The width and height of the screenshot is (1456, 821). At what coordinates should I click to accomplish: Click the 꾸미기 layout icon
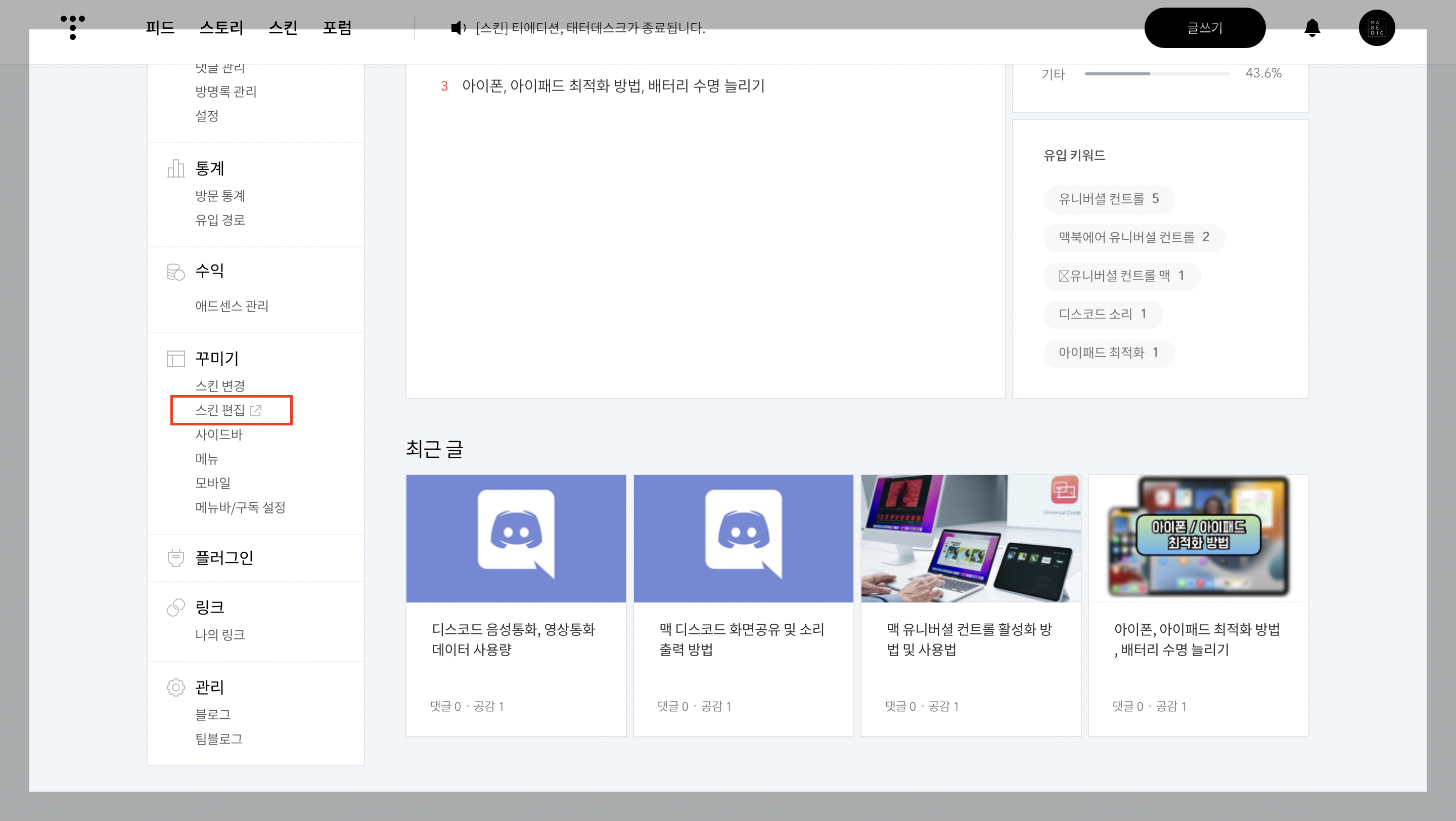click(176, 359)
